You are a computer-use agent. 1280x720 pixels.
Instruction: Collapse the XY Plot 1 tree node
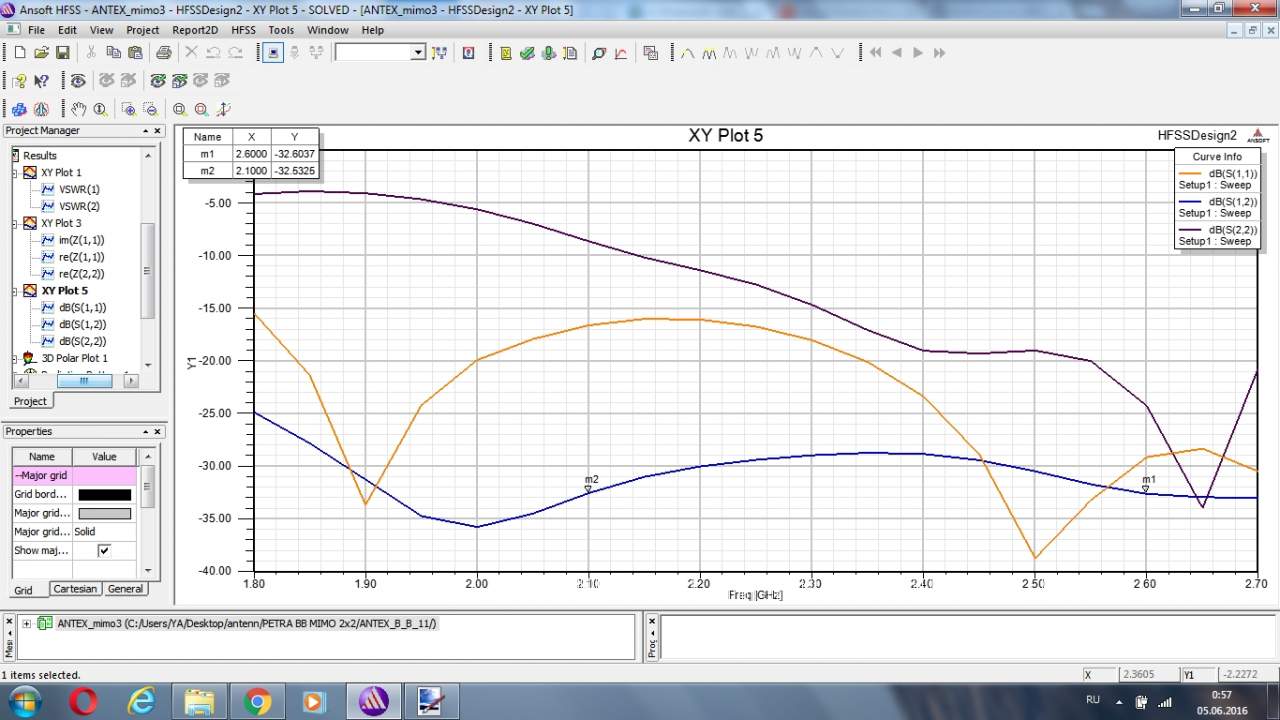tap(15, 172)
